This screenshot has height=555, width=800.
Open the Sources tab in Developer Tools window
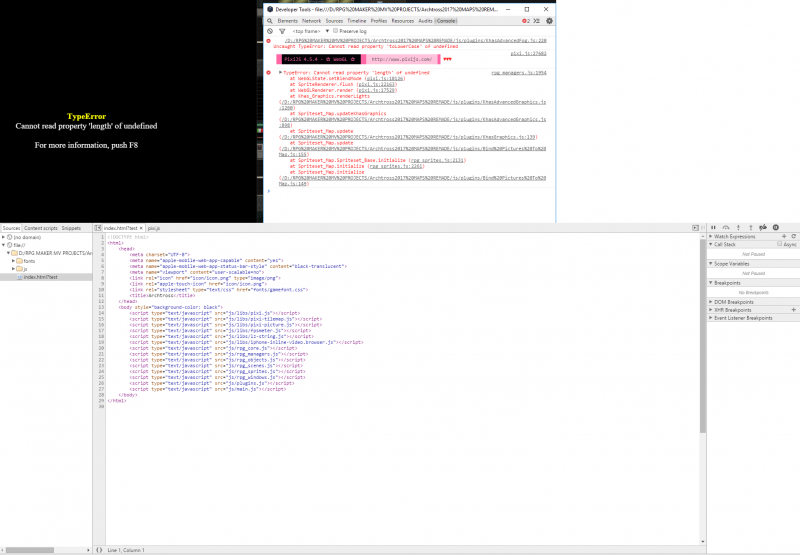tap(334, 21)
